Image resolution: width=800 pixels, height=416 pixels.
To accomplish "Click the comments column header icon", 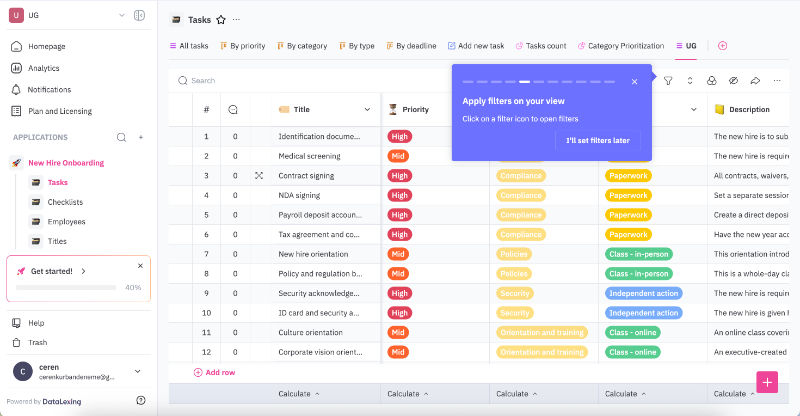I will click(233, 109).
